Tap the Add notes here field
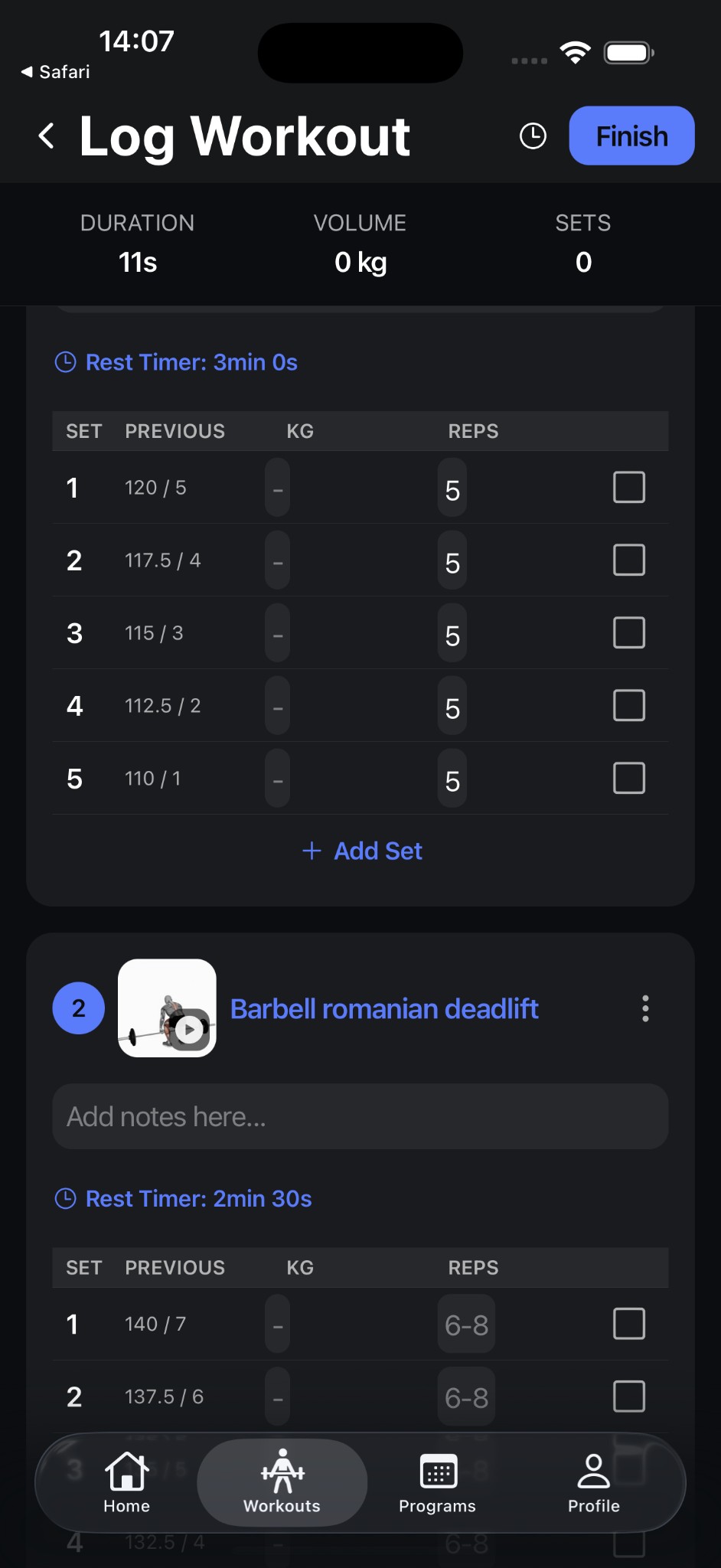This screenshot has height=1568, width=721. click(360, 1116)
